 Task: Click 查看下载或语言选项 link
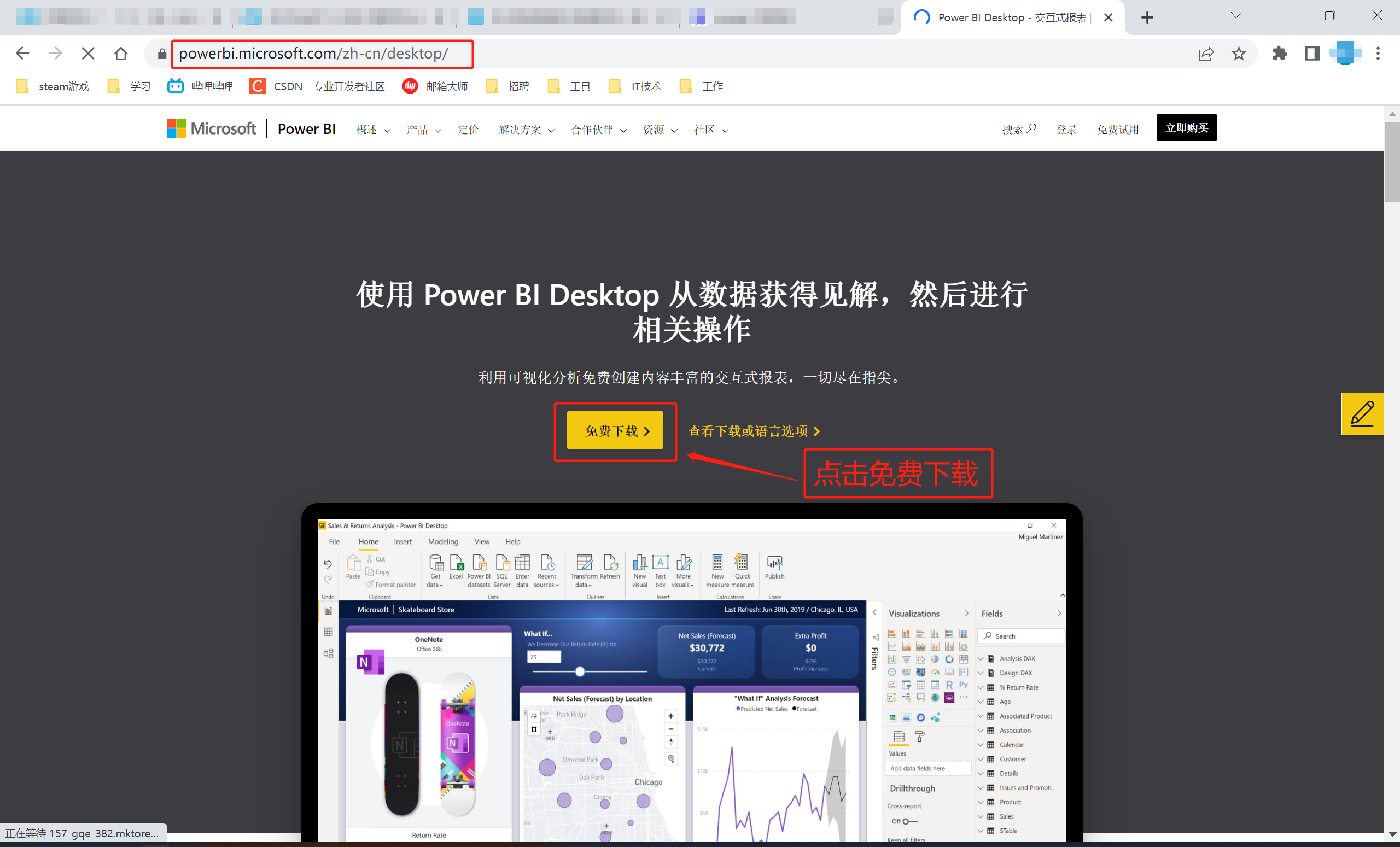click(754, 431)
